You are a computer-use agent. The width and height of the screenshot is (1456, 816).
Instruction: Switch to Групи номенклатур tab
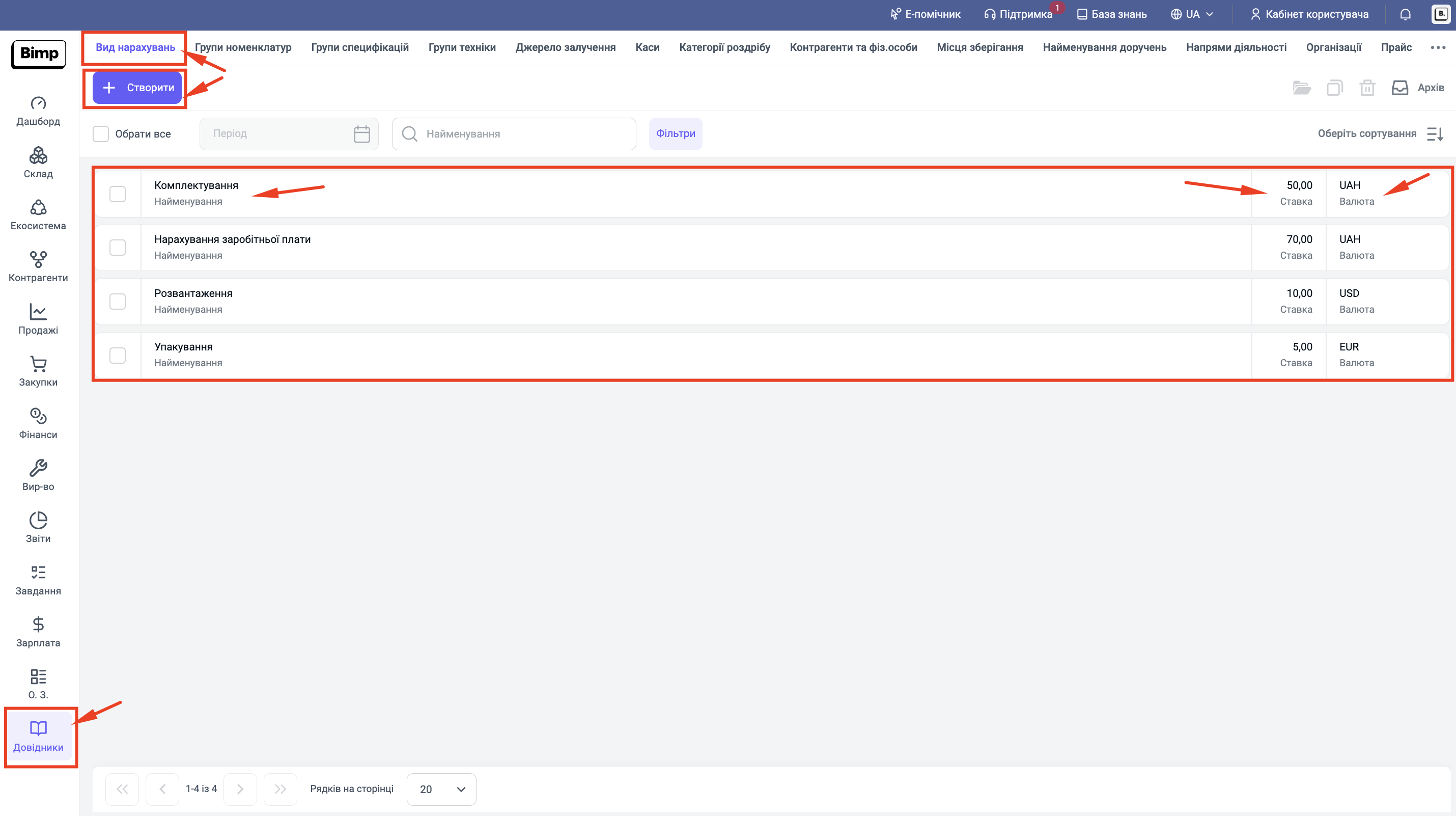pyautogui.click(x=243, y=47)
